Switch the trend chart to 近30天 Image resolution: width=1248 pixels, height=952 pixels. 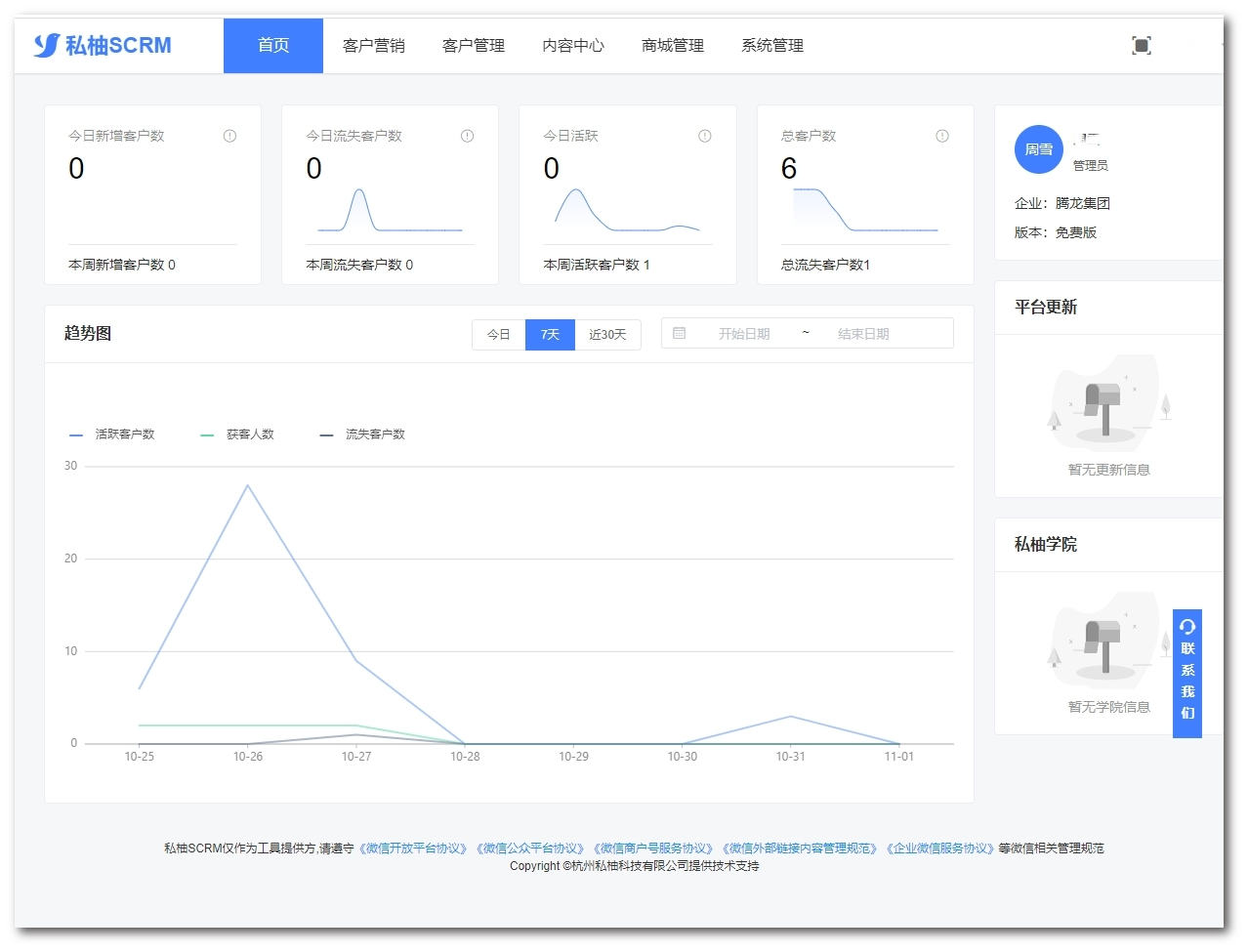[607, 334]
